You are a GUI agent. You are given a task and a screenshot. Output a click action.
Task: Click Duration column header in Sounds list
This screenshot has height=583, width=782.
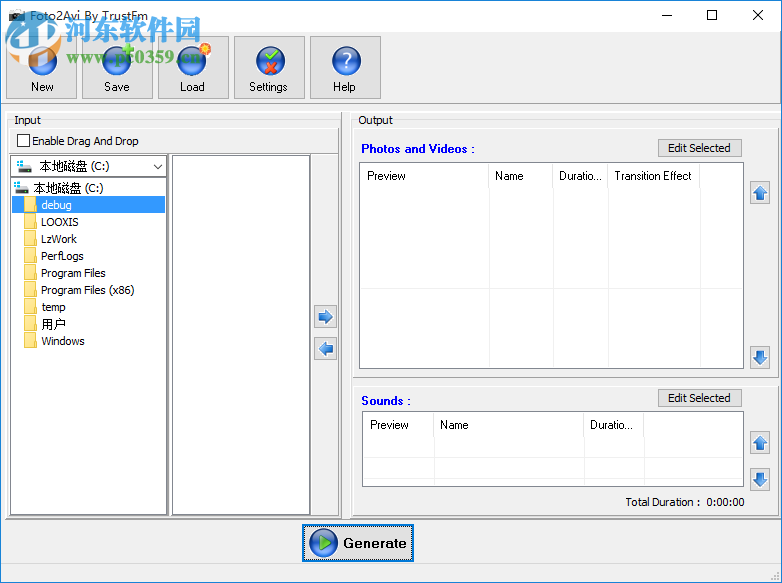point(614,425)
